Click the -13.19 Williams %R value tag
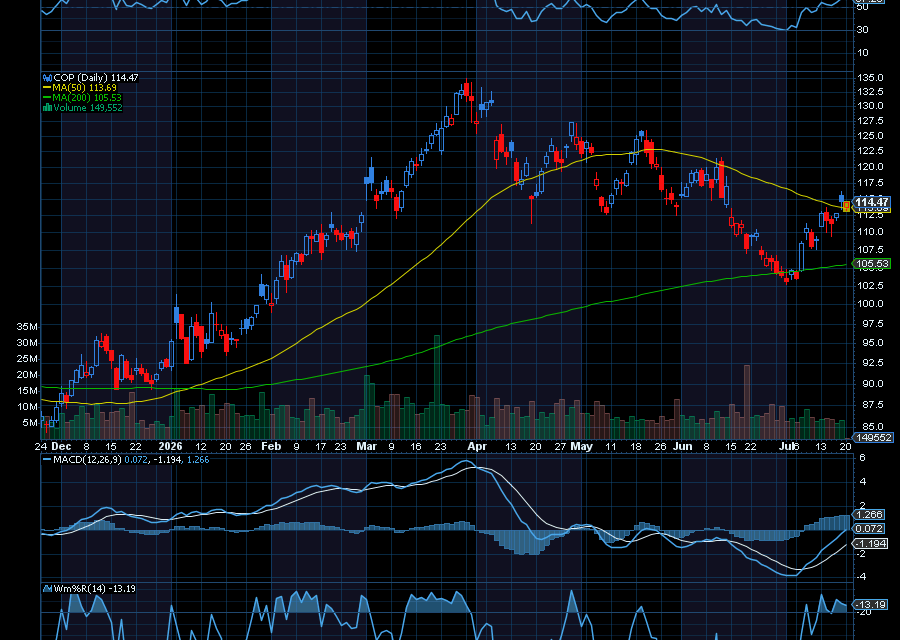Image resolution: width=900 pixels, height=640 pixels. (870, 604)
